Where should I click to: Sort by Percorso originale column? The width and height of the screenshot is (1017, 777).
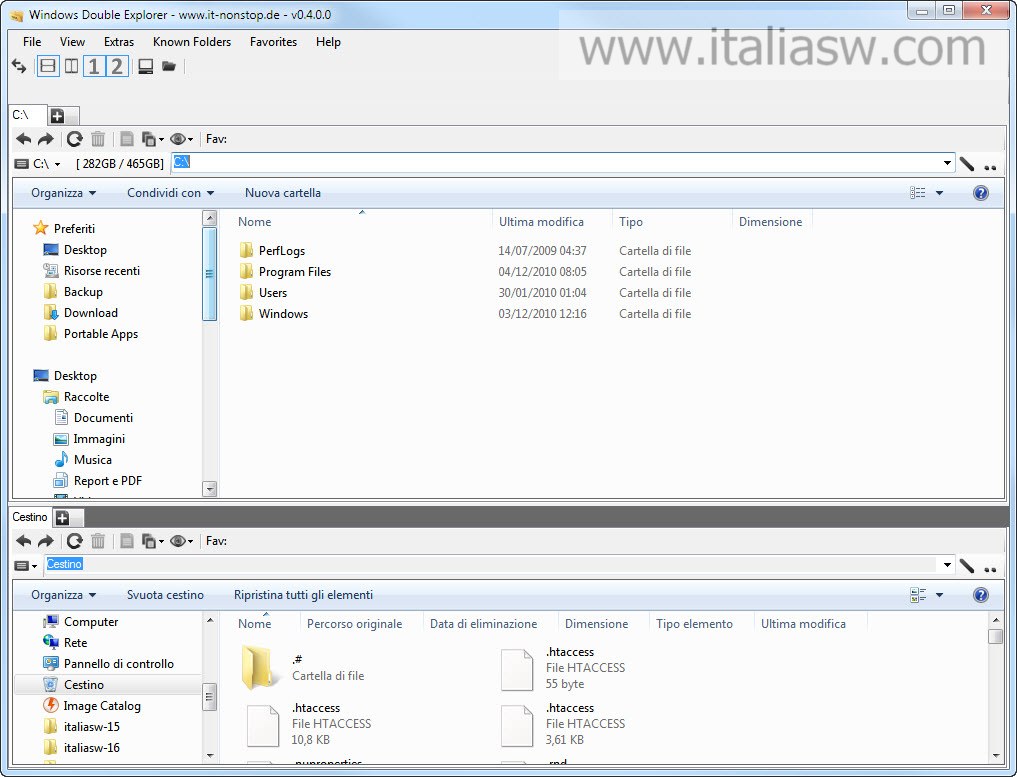(x=354, y=624)
